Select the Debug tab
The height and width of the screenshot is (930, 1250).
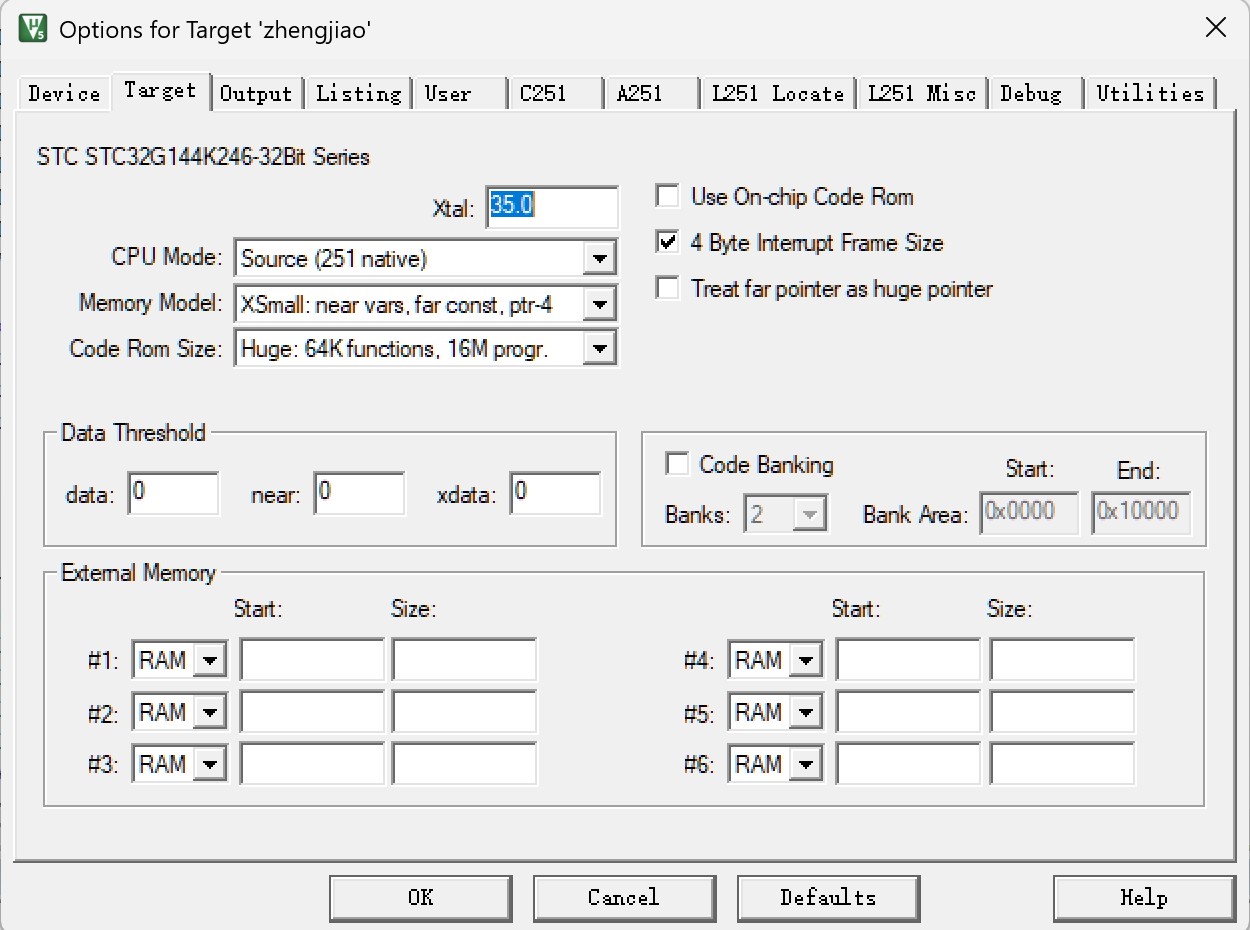pyautogui.click(x=1030, y=94)
